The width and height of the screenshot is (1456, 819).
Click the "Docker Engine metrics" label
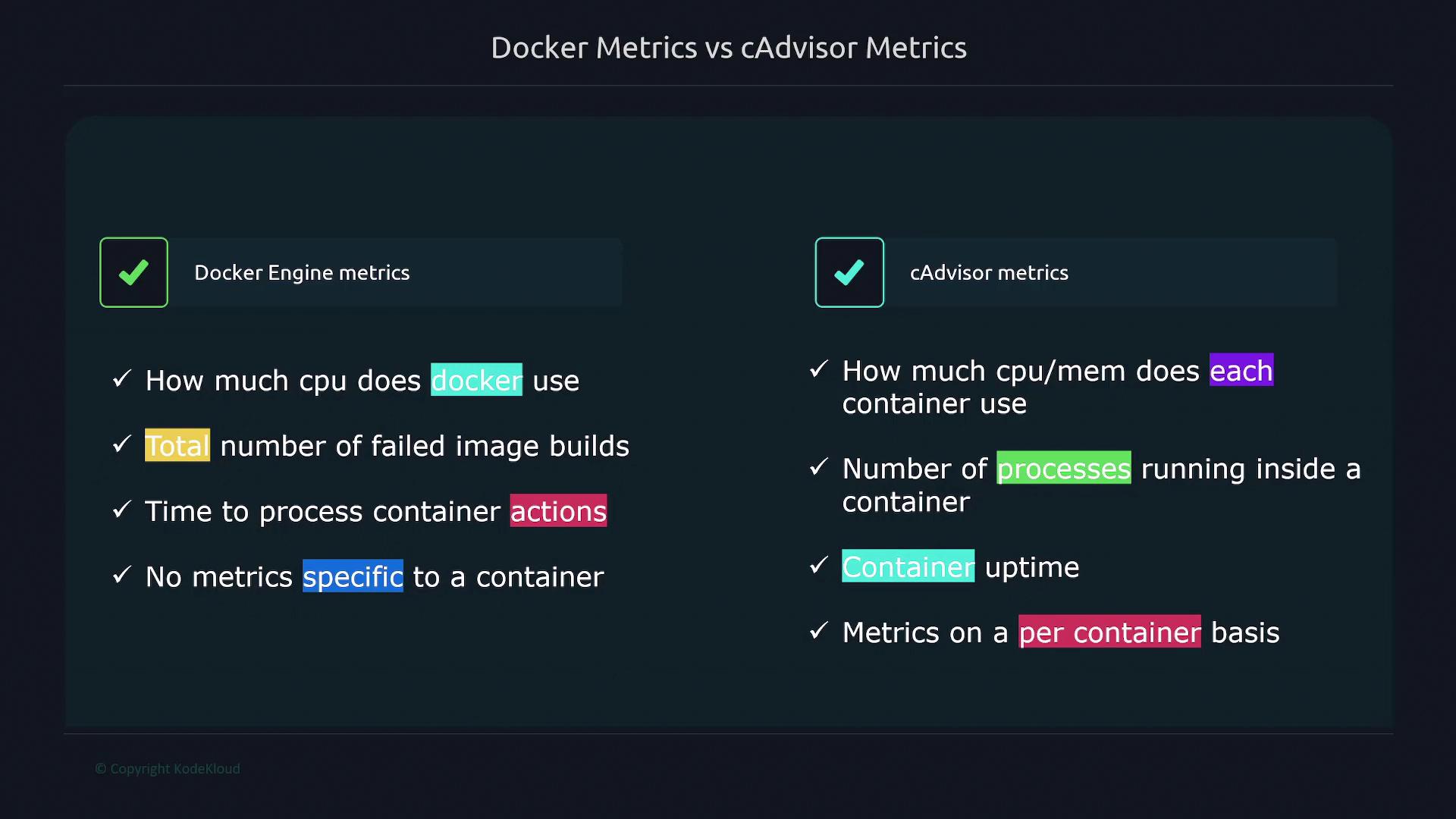(302, 273)
